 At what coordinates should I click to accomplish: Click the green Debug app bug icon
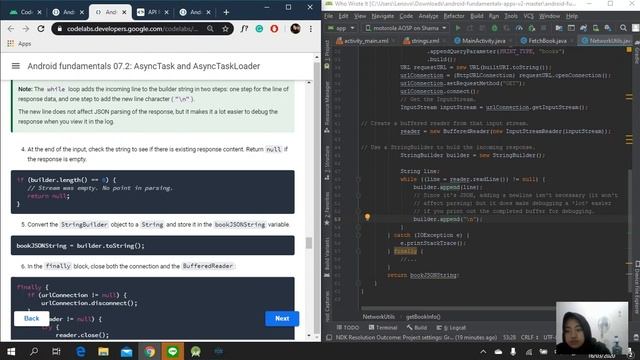click(494, 28)
